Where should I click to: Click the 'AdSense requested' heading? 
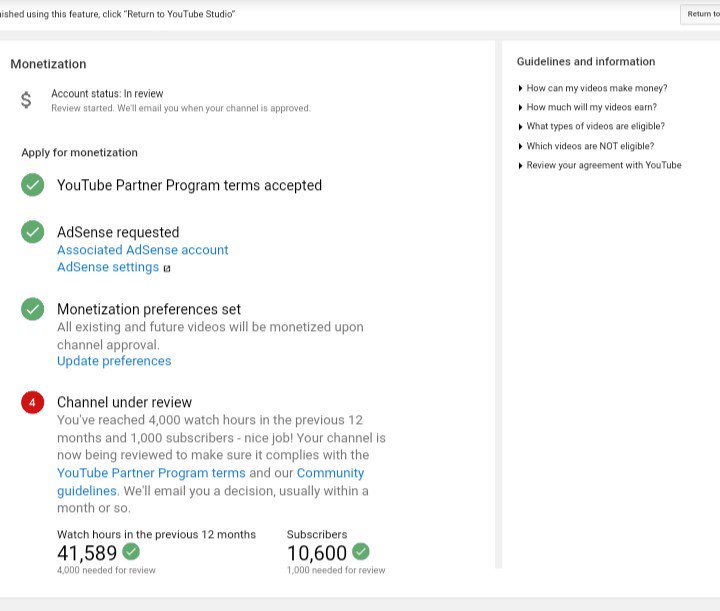pyautogui.click(x=118, y=232)
